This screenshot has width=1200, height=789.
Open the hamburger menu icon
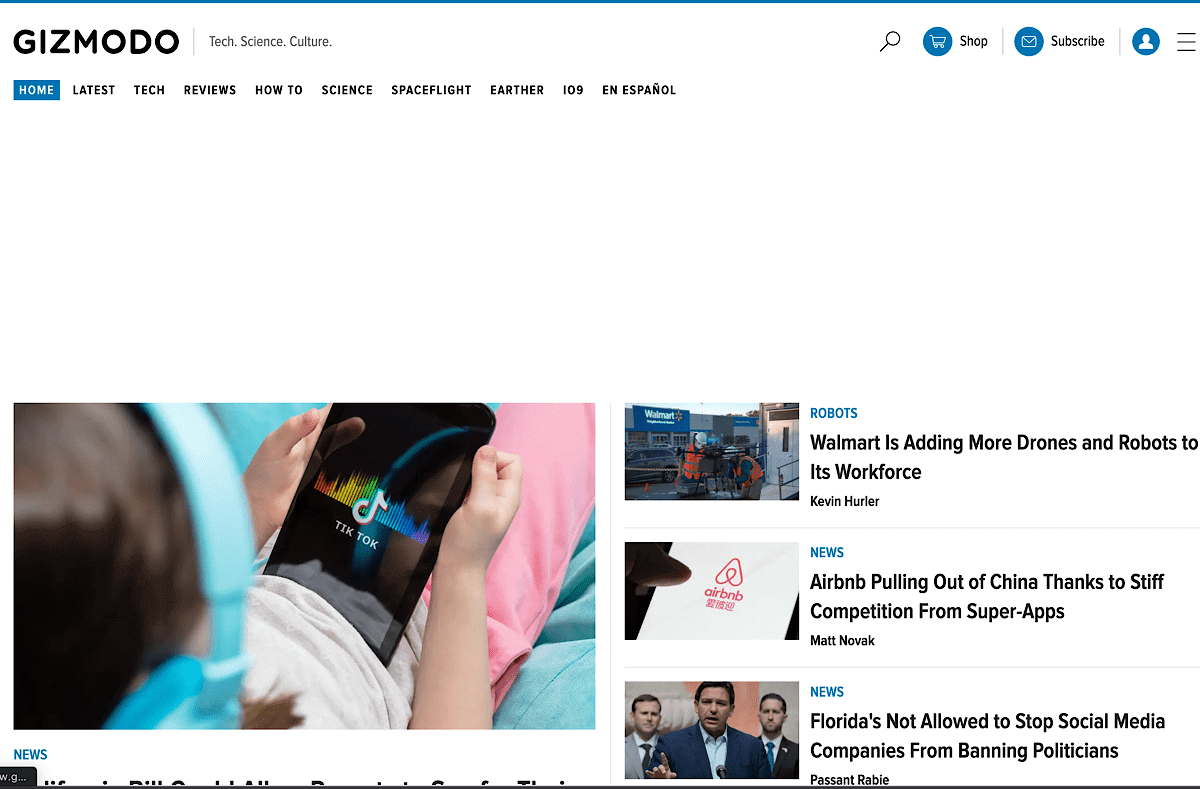pyautogui.click(x=1186, y=41)
